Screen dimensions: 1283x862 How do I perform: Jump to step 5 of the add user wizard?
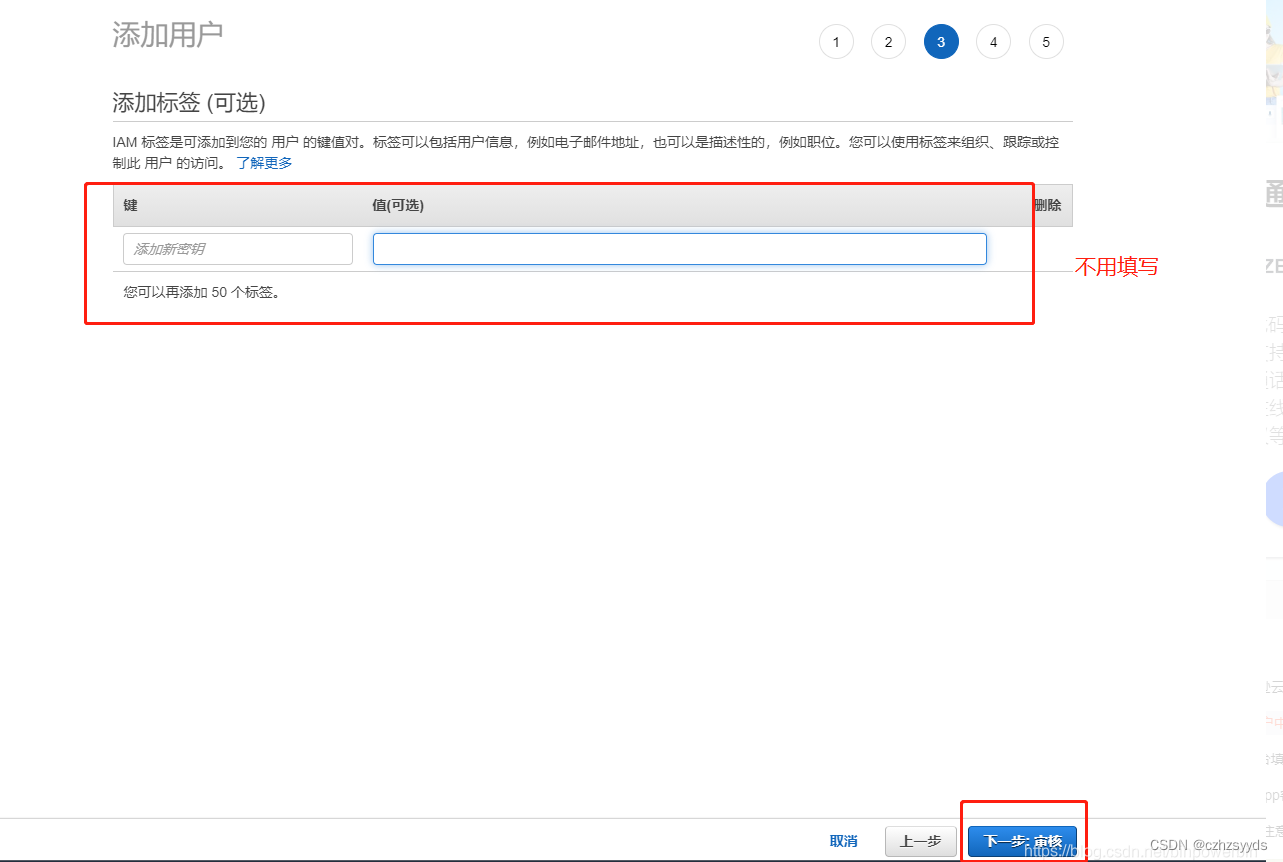point(1046,41)
